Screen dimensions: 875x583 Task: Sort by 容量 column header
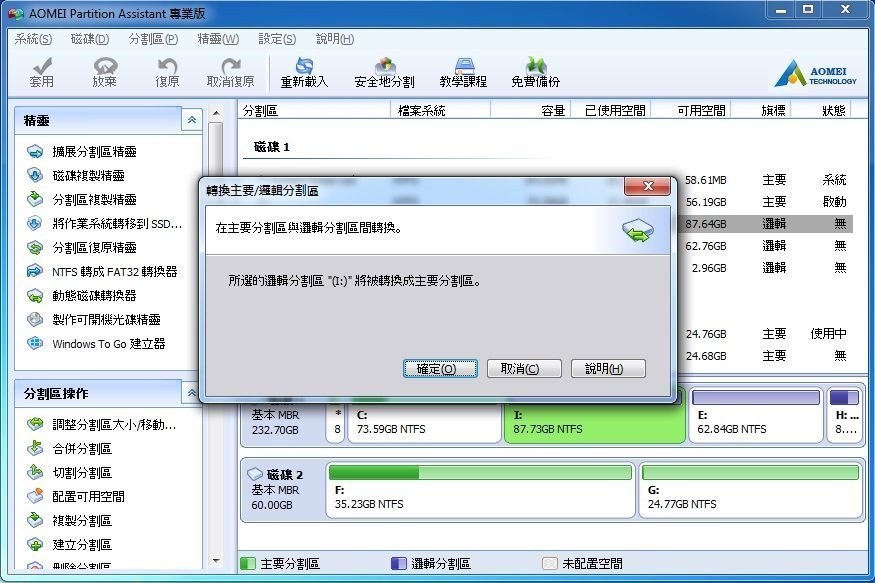530,110
